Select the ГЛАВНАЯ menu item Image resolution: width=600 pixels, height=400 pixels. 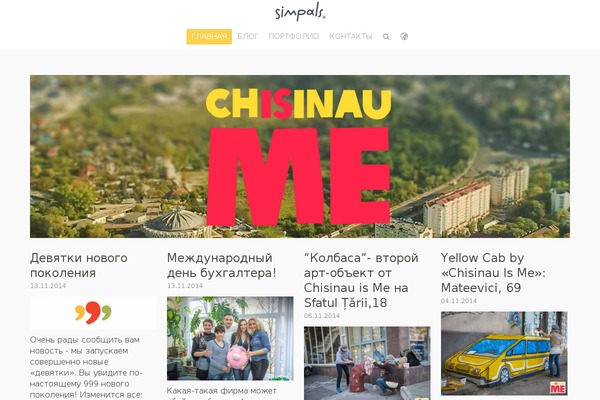point(209,36)
